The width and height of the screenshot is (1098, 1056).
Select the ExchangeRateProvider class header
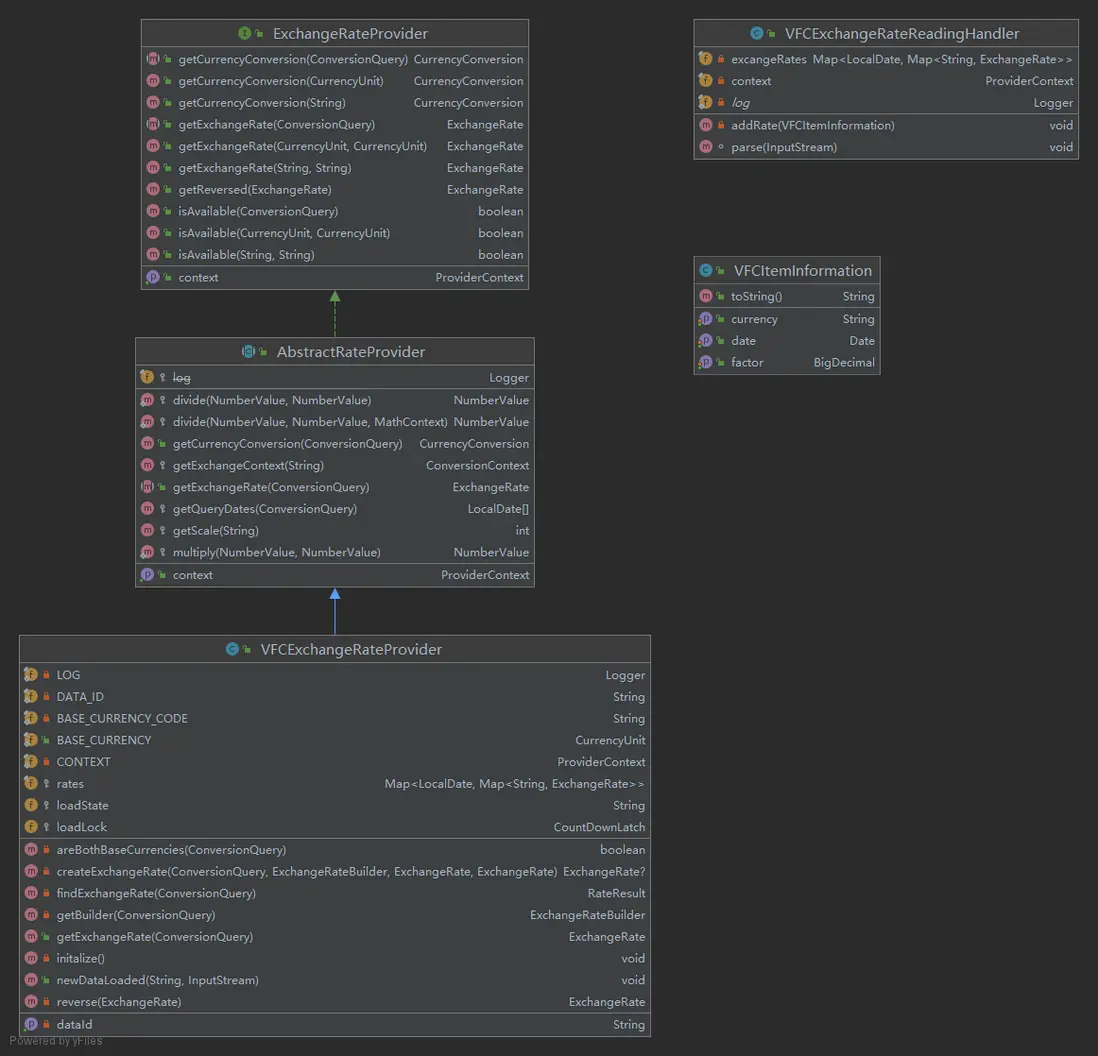pos(335,33)
